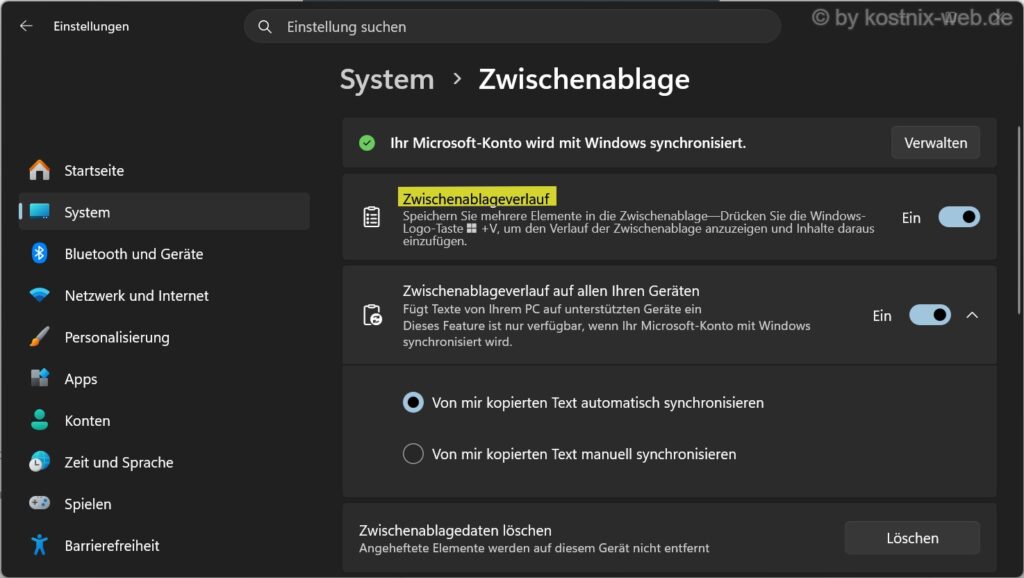Open Apps settings category

click(x=164, y=378)
